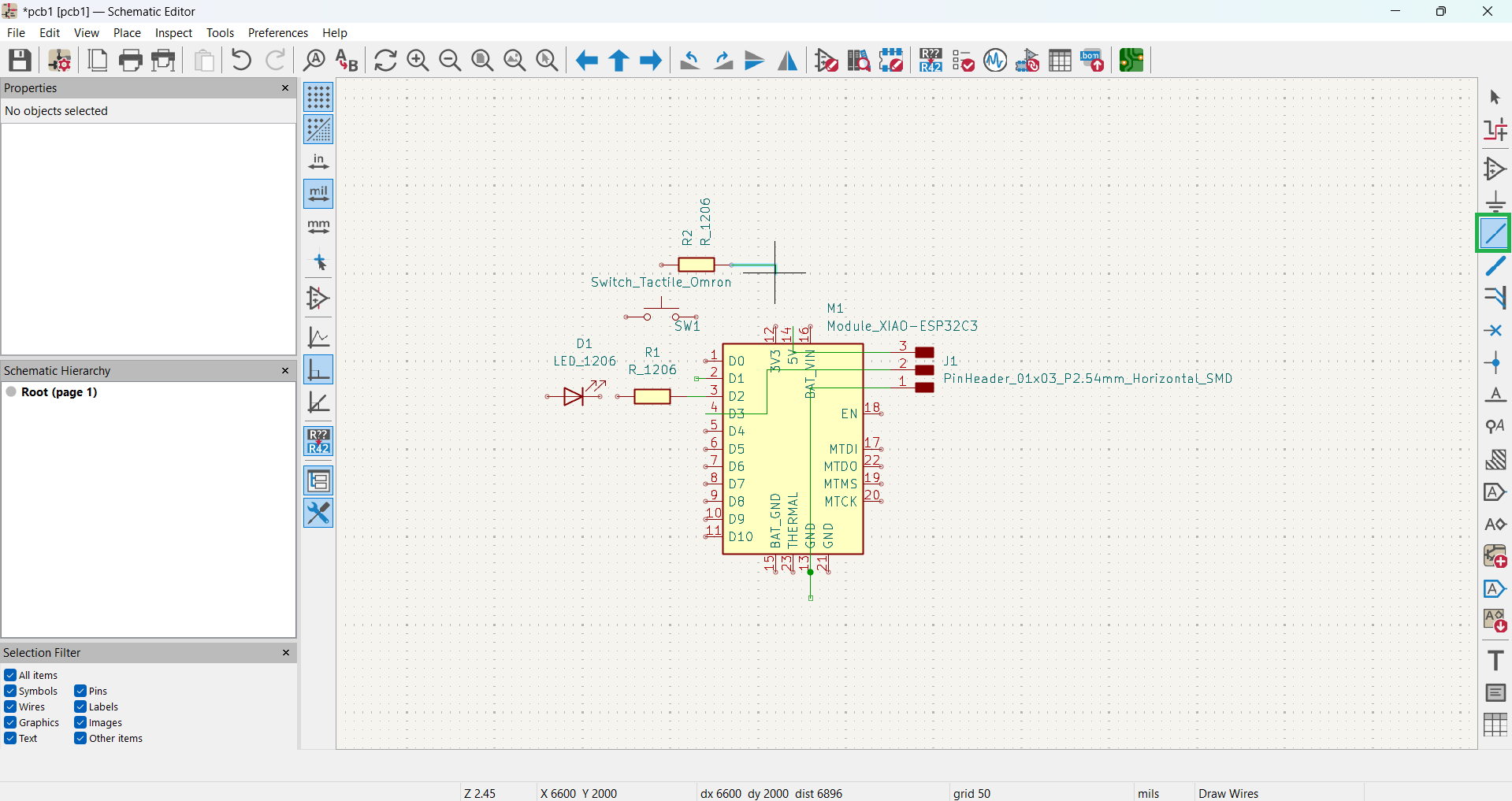Open the Footprint Editor
This screenshot has width=1512, height=801.
pyautogui.click(x=891, y=60)
